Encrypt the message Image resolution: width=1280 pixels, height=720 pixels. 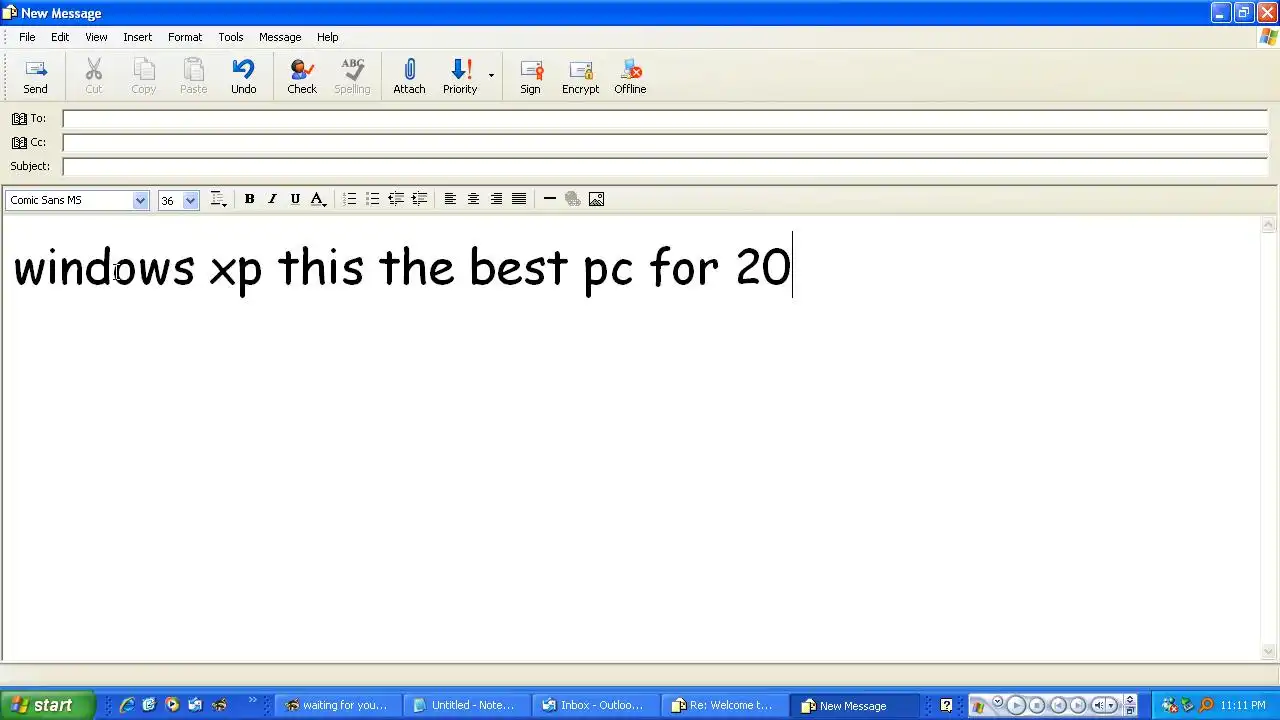point(580,77)
